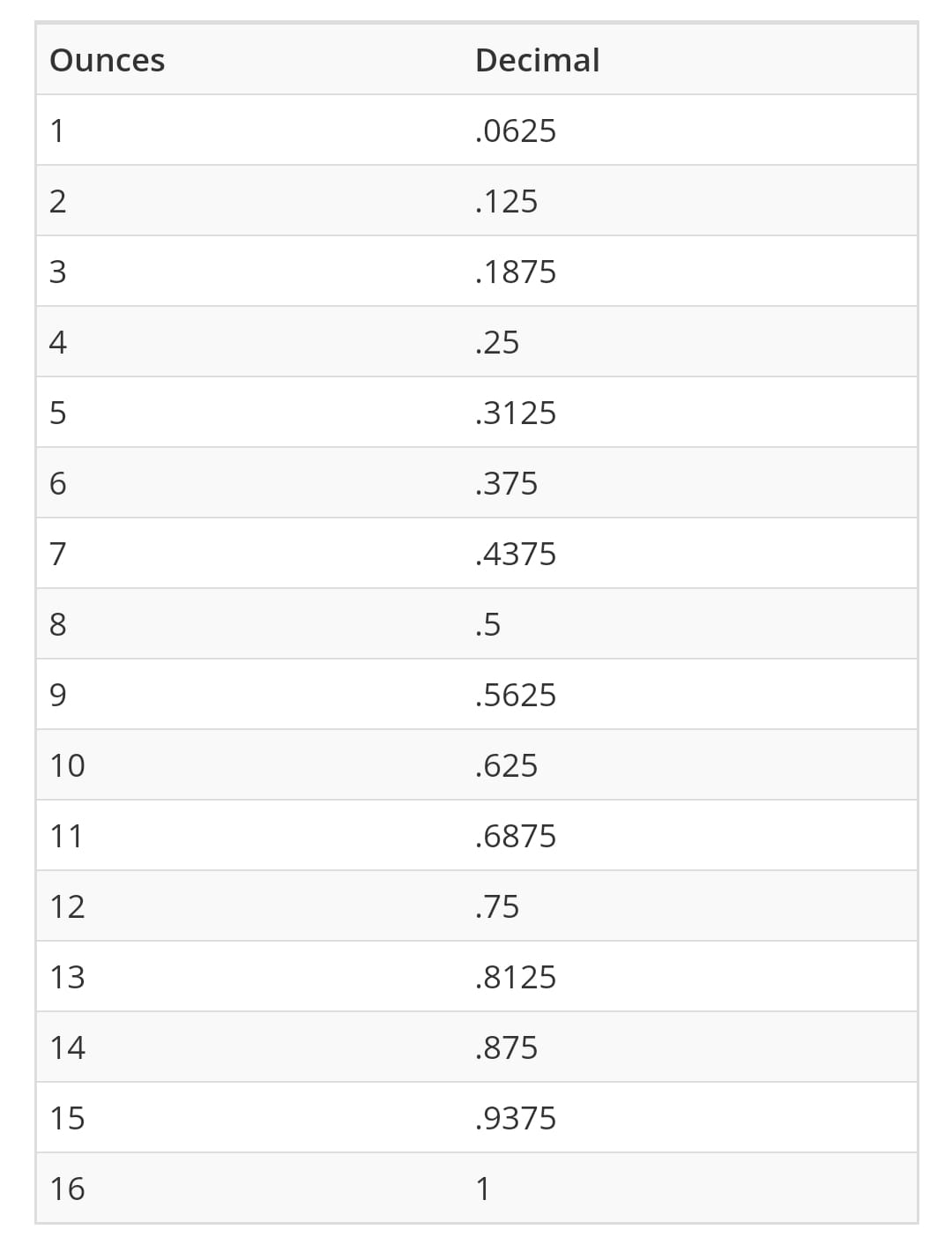Select the .3125 decimal cell
The image size is (952, 1252).
pyautogui.click(x=516, y=413)
